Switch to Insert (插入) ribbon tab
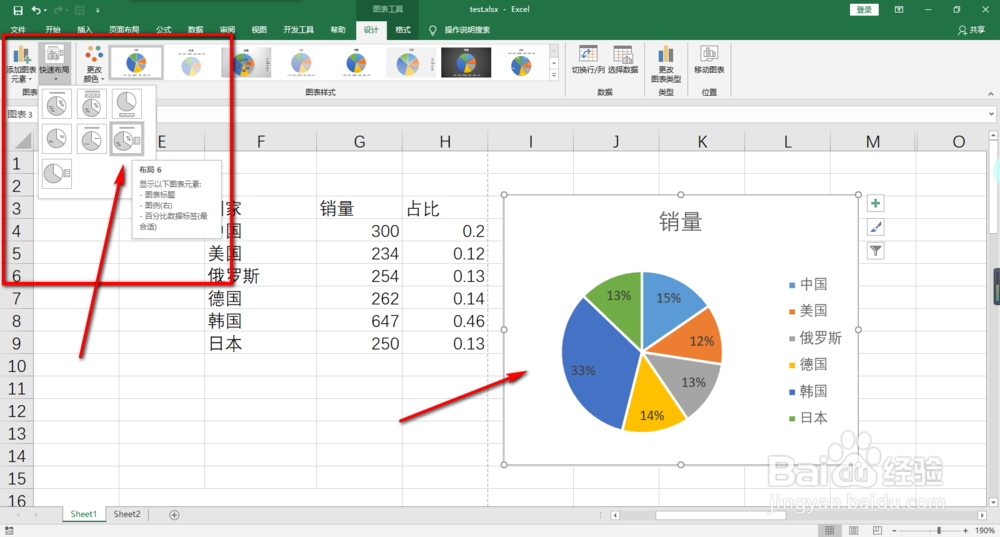 click(85, 30)
